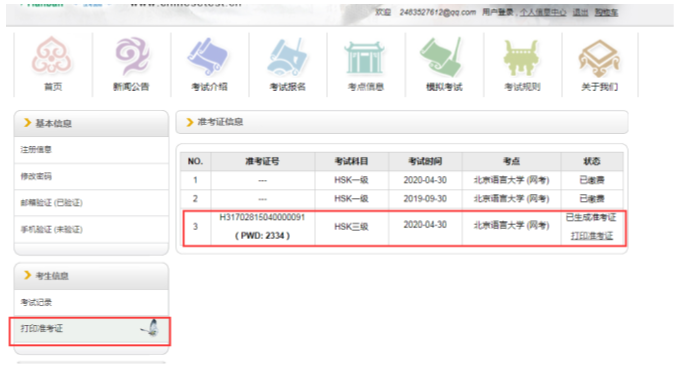
Task: Click 个人信息中心 link at top
Action: [543, 12]
